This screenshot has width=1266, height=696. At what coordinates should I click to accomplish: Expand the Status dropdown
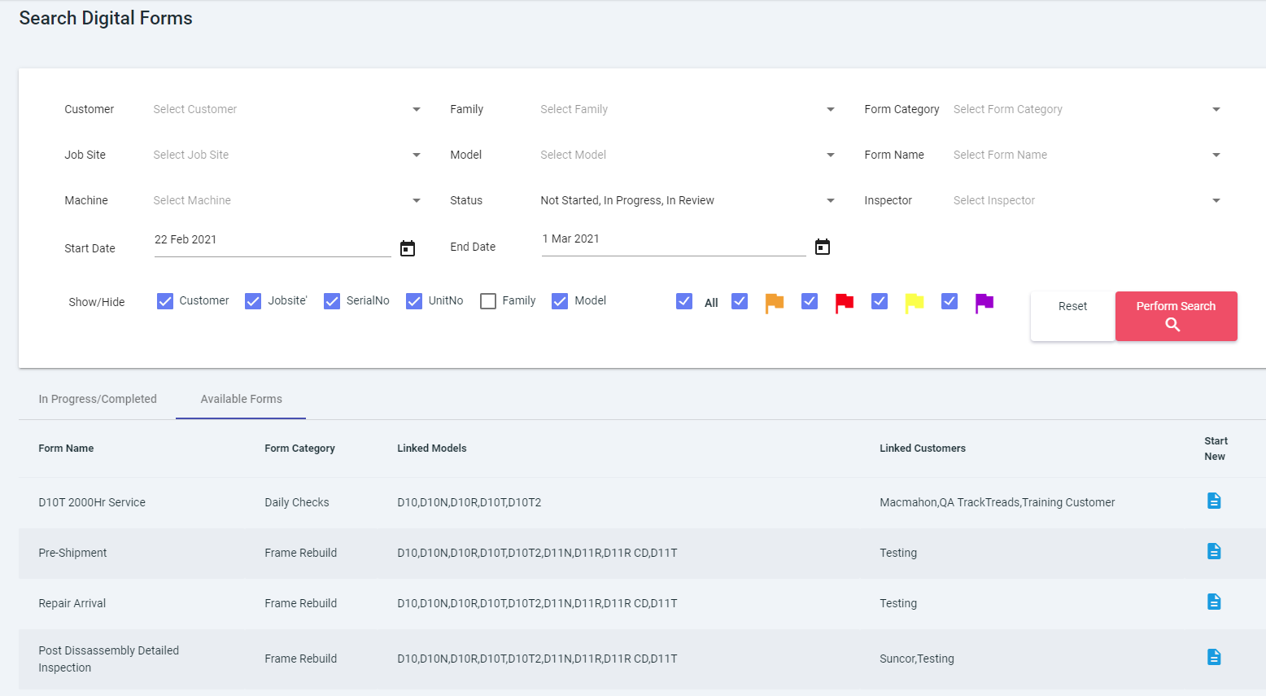point(829,200)
